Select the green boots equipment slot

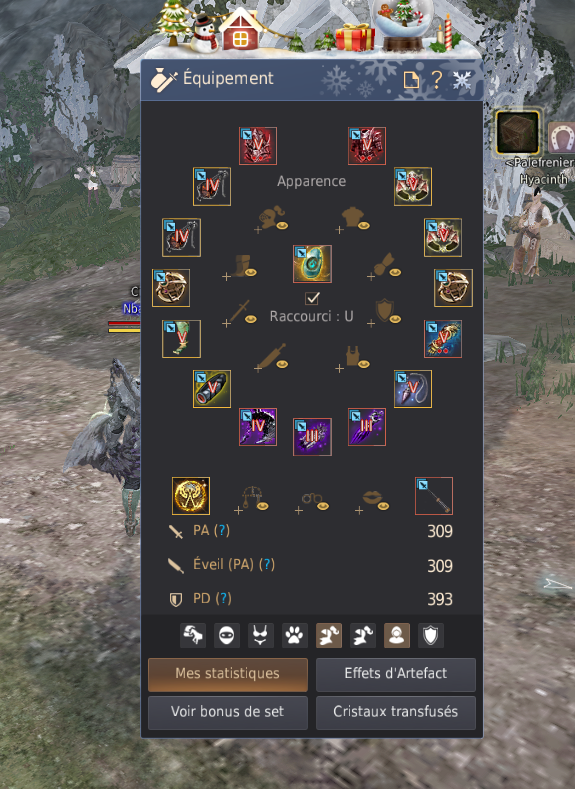[x=182, y=339]
